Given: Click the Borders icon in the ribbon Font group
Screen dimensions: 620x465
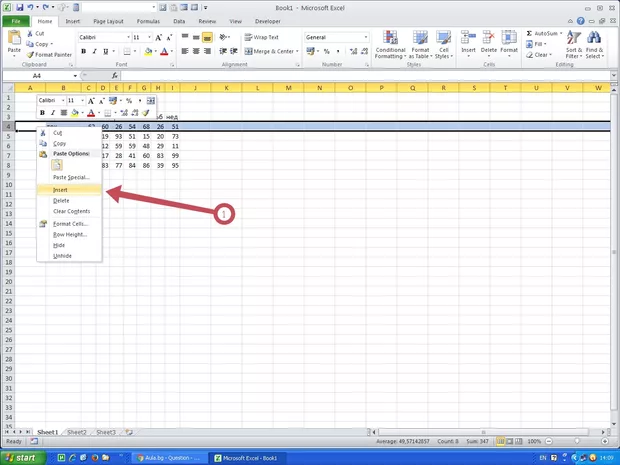Looking at the screenshot, I should [127, 51].
